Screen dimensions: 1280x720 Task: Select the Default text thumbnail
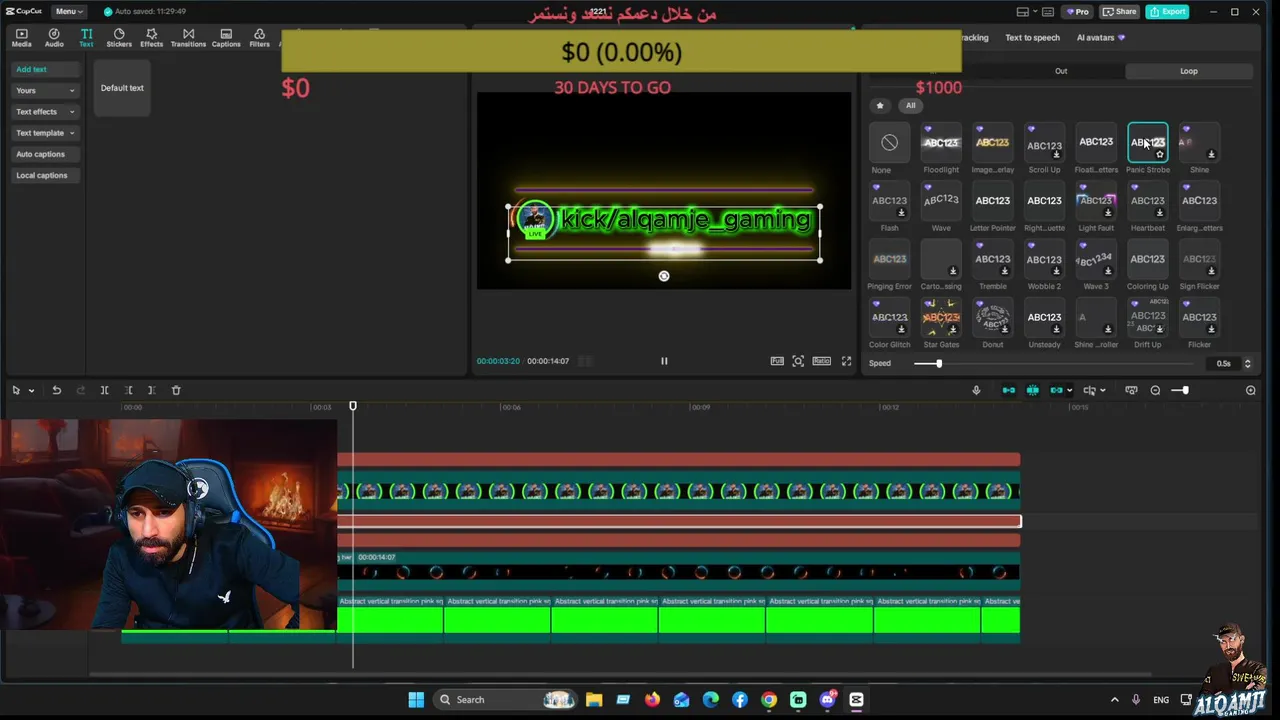pyautogui.click(x=122, y=88)
